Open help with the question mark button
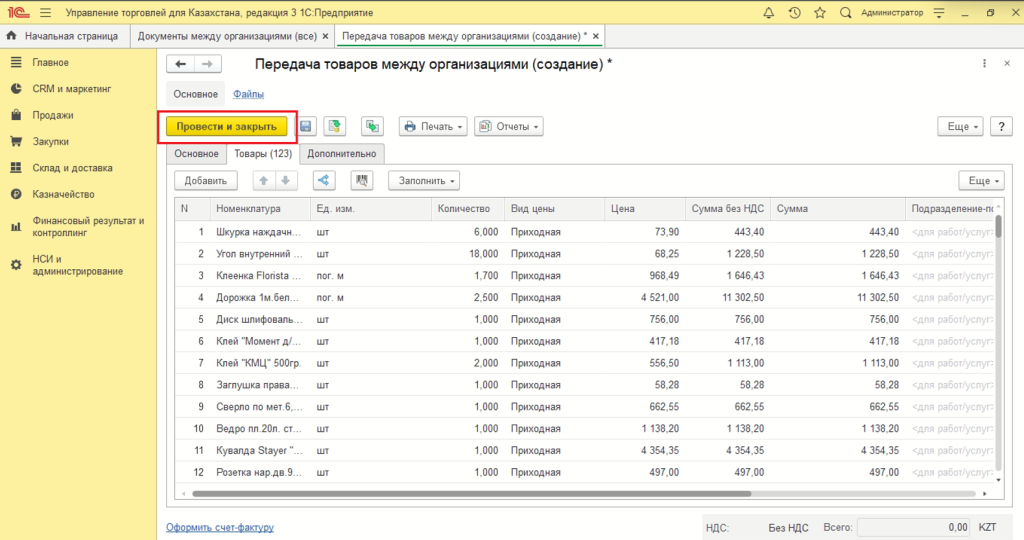Screen dimensions: 1024x540 coord(1001,127)
